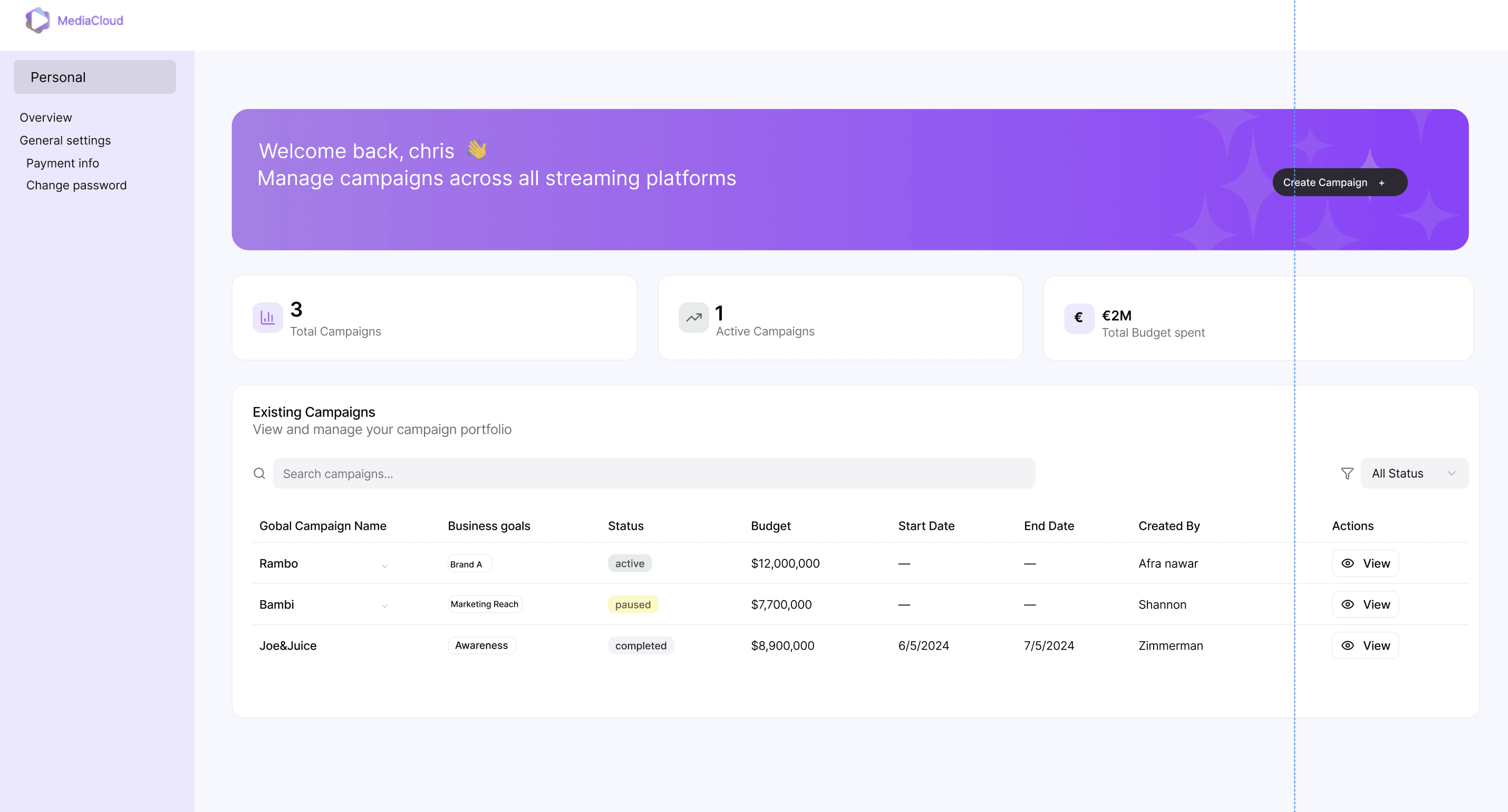Click the paused status badge for Bambi

point(632,604)
